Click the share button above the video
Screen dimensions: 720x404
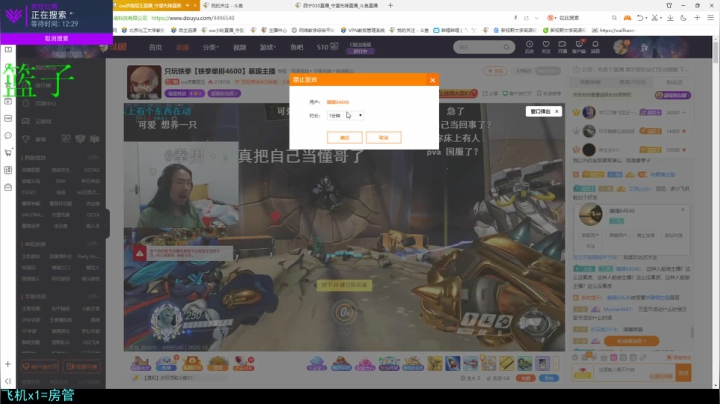[490, 93]
